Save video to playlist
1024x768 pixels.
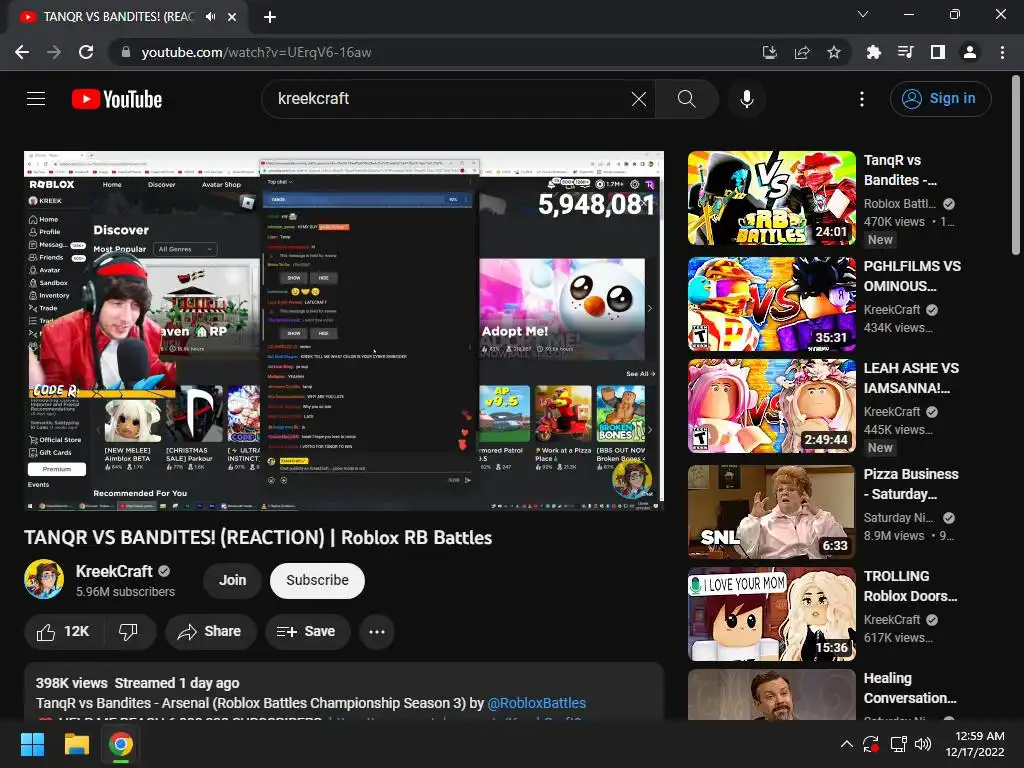coord(307,632)
